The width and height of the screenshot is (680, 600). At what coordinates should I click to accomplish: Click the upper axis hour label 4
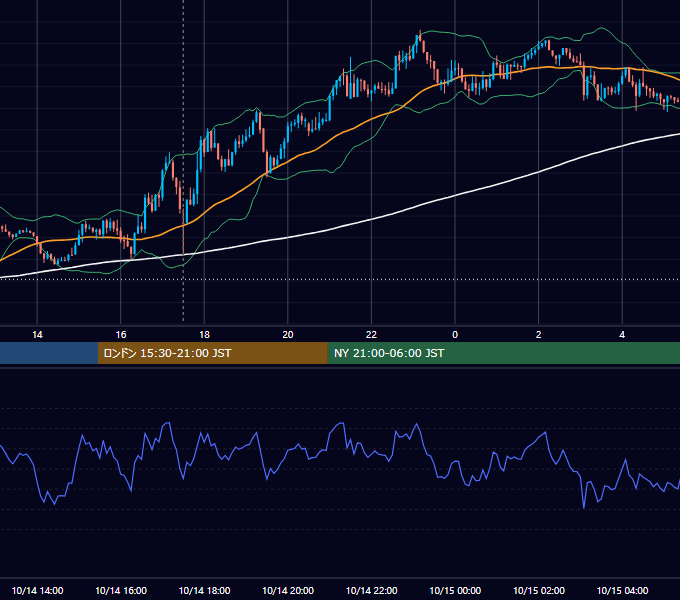coord(622,335)
